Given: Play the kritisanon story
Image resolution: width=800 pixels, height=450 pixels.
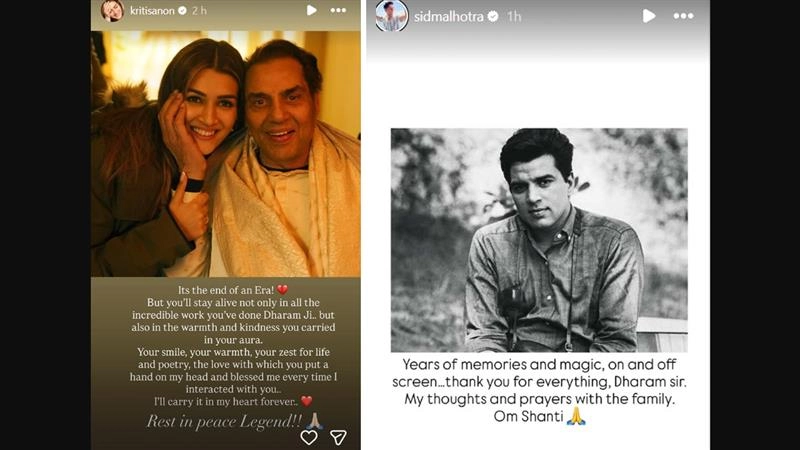Looking at the screenshot, I should click(x=311, y=10).
